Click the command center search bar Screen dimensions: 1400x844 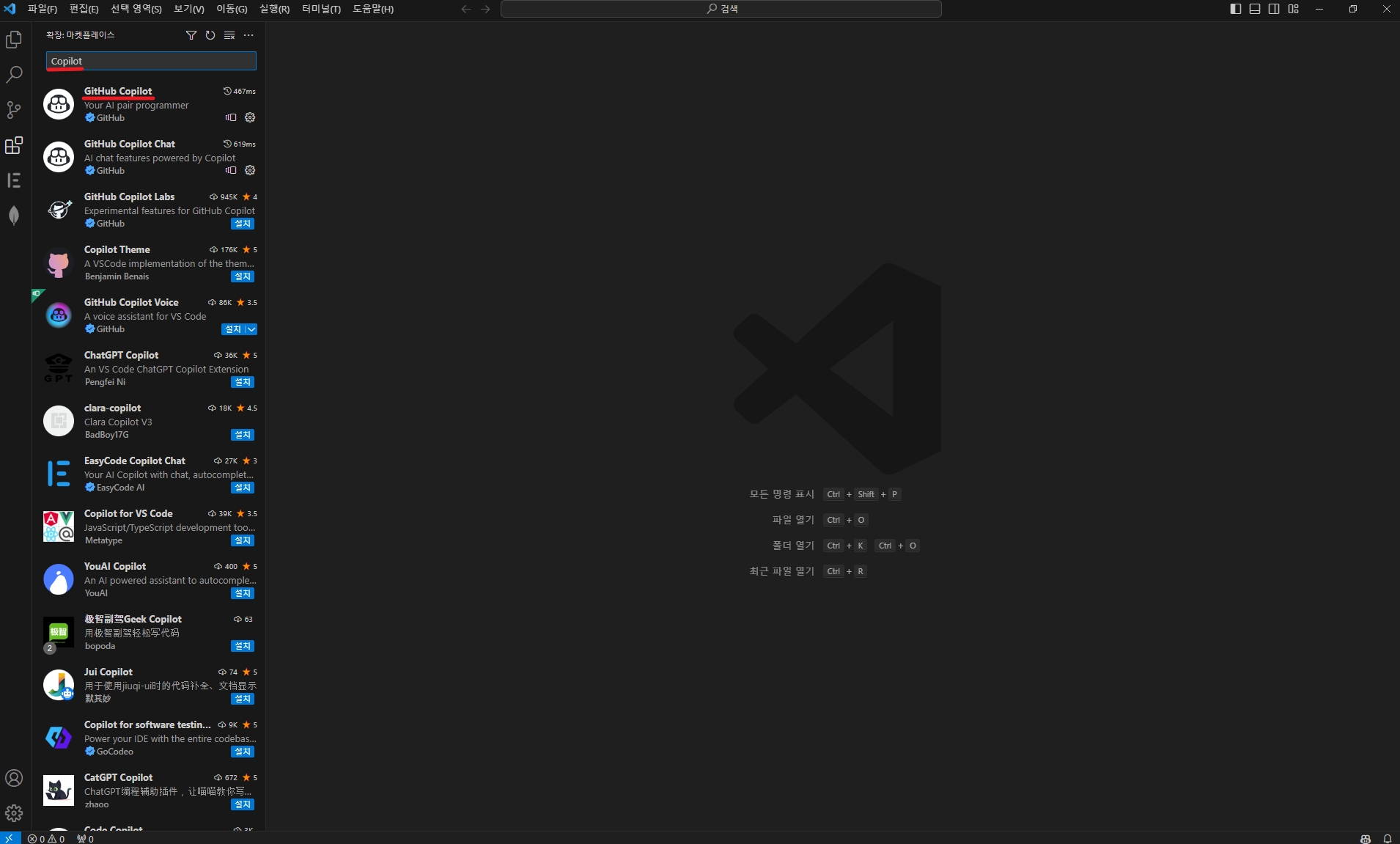tap(721, 9)
